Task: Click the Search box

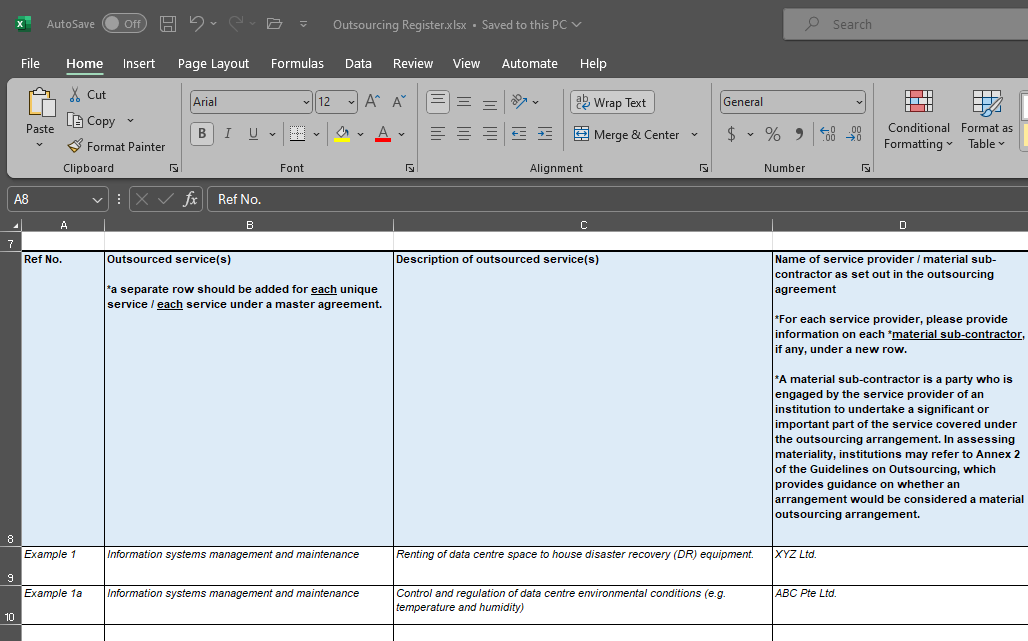Action: 905,24
